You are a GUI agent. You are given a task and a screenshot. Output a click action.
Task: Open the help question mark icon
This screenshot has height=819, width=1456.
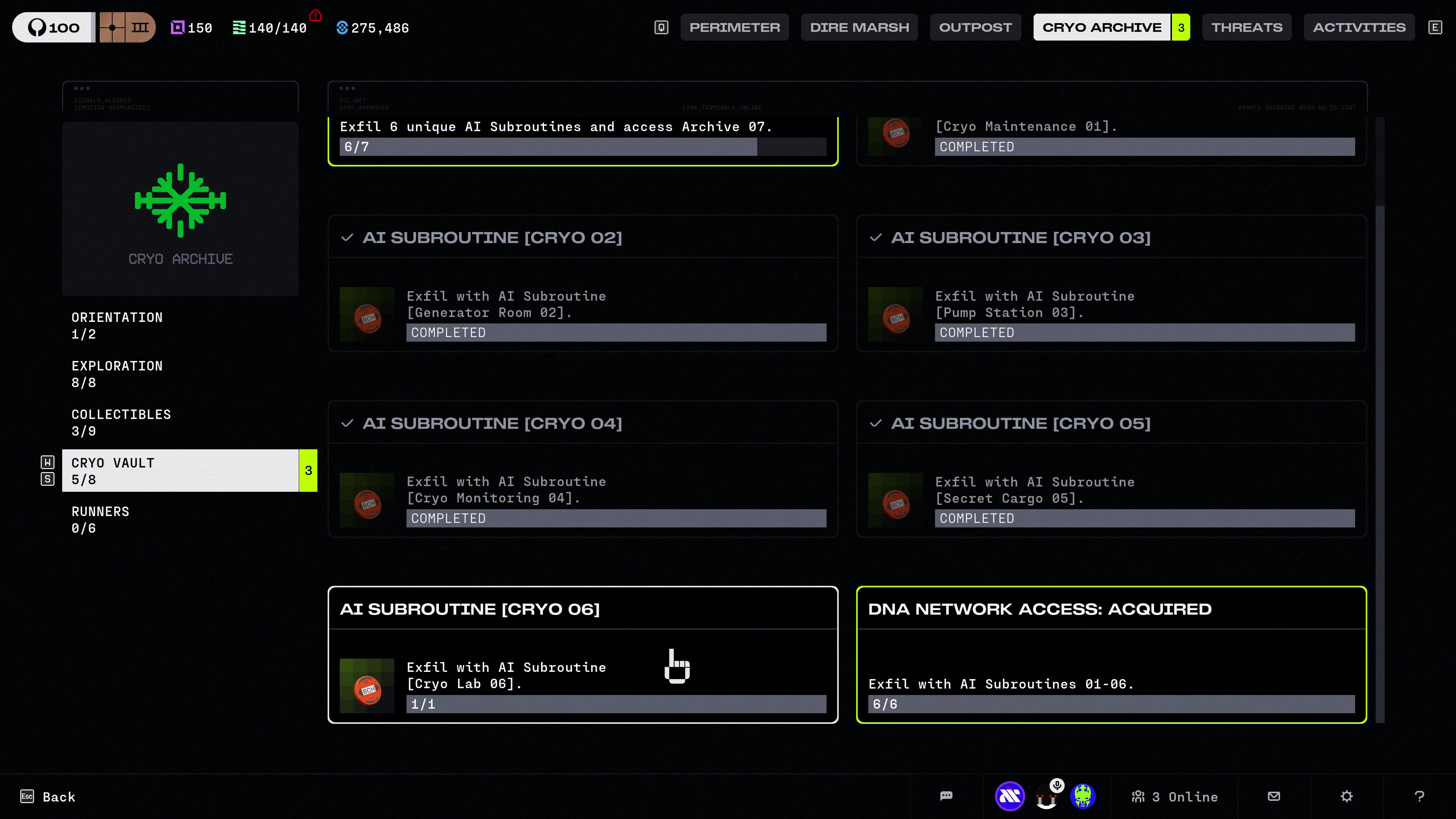[1419, 796]
